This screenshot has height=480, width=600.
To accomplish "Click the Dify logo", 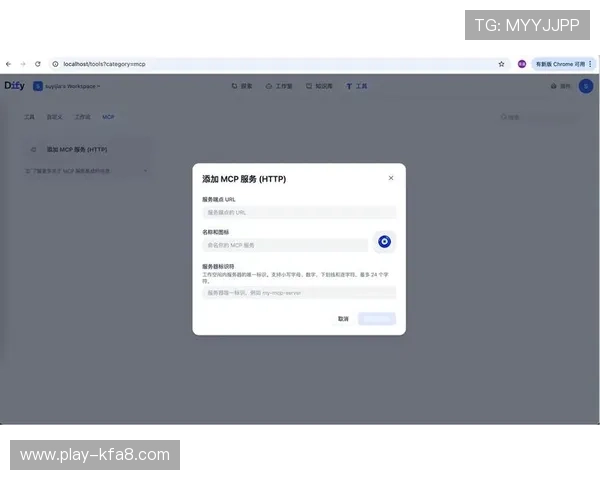I will 14,86.
